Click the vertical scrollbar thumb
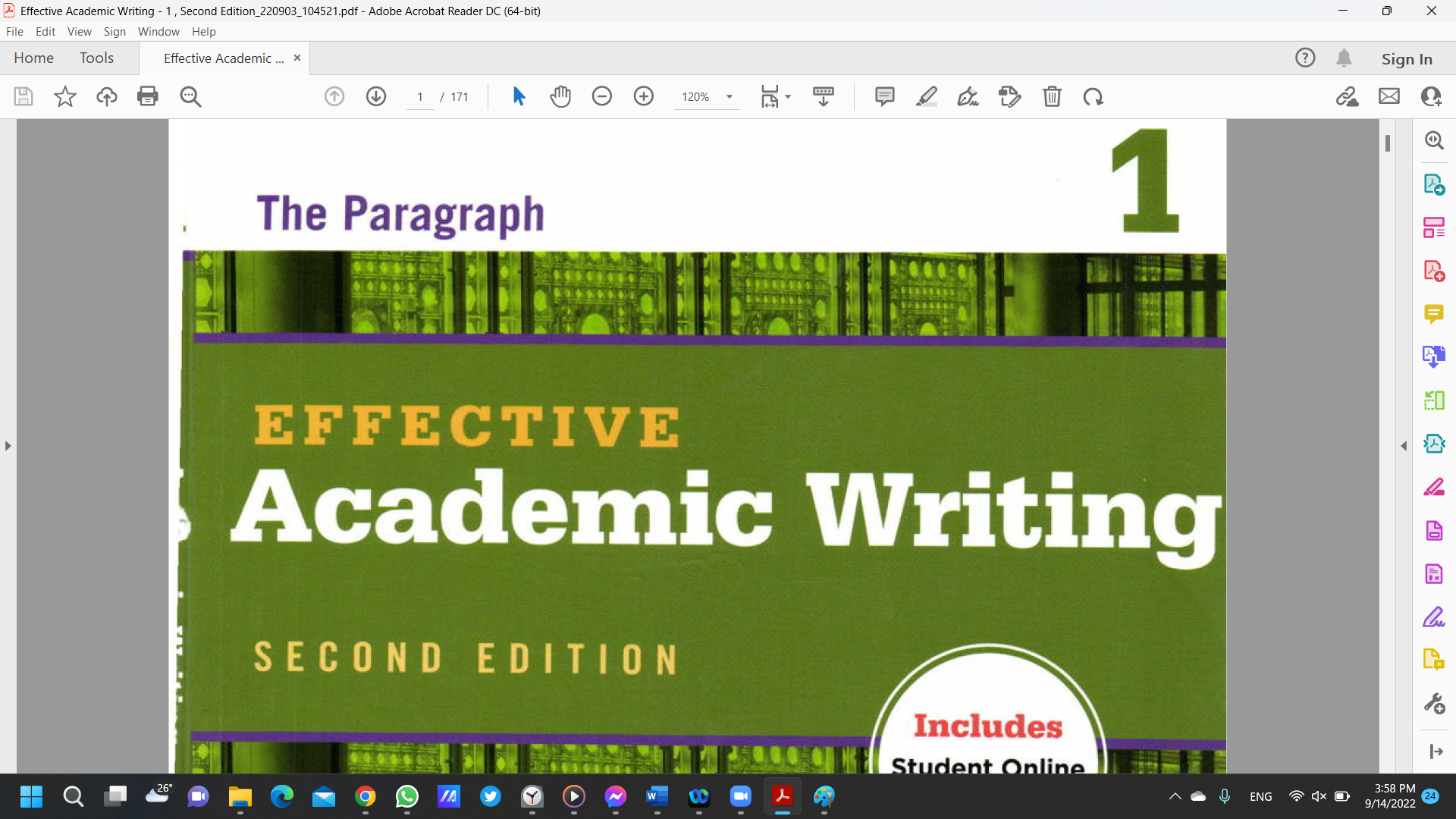The image size is (1456, 819). tap(1388, 143)
